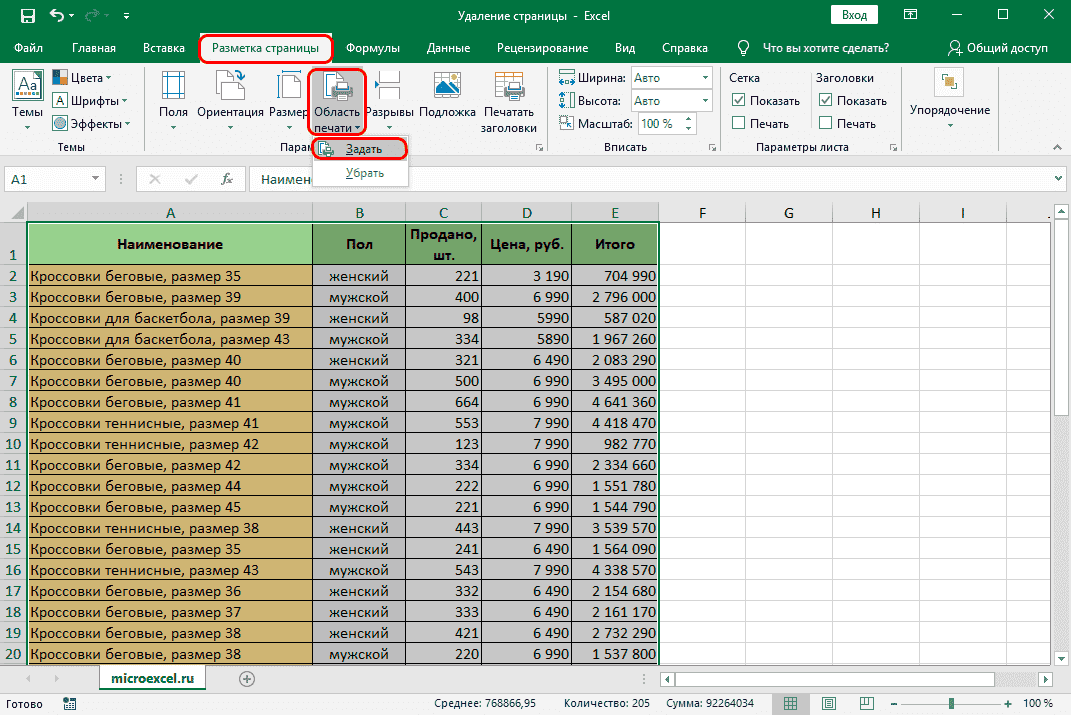This screenshot has height=715, width=1071.
Task: Expand the Высота (Height) Авто dropdown
Action: pyautogui.click(x=706, y=101)
